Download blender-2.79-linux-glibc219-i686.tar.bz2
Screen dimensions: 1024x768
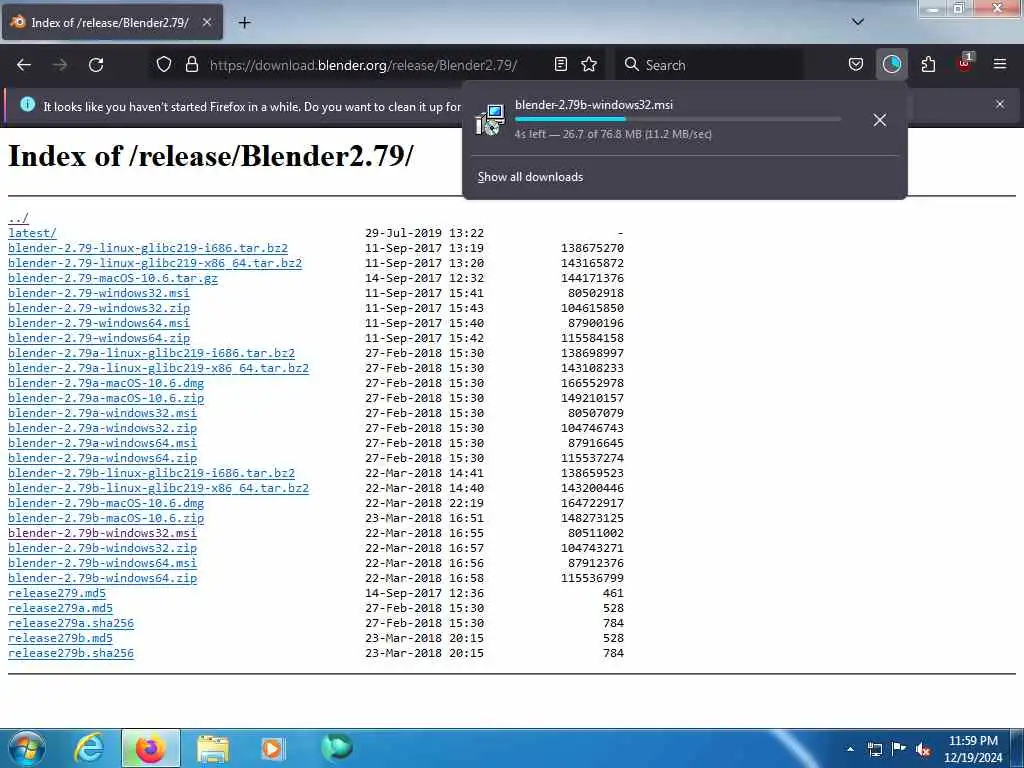tap(148, 248)
